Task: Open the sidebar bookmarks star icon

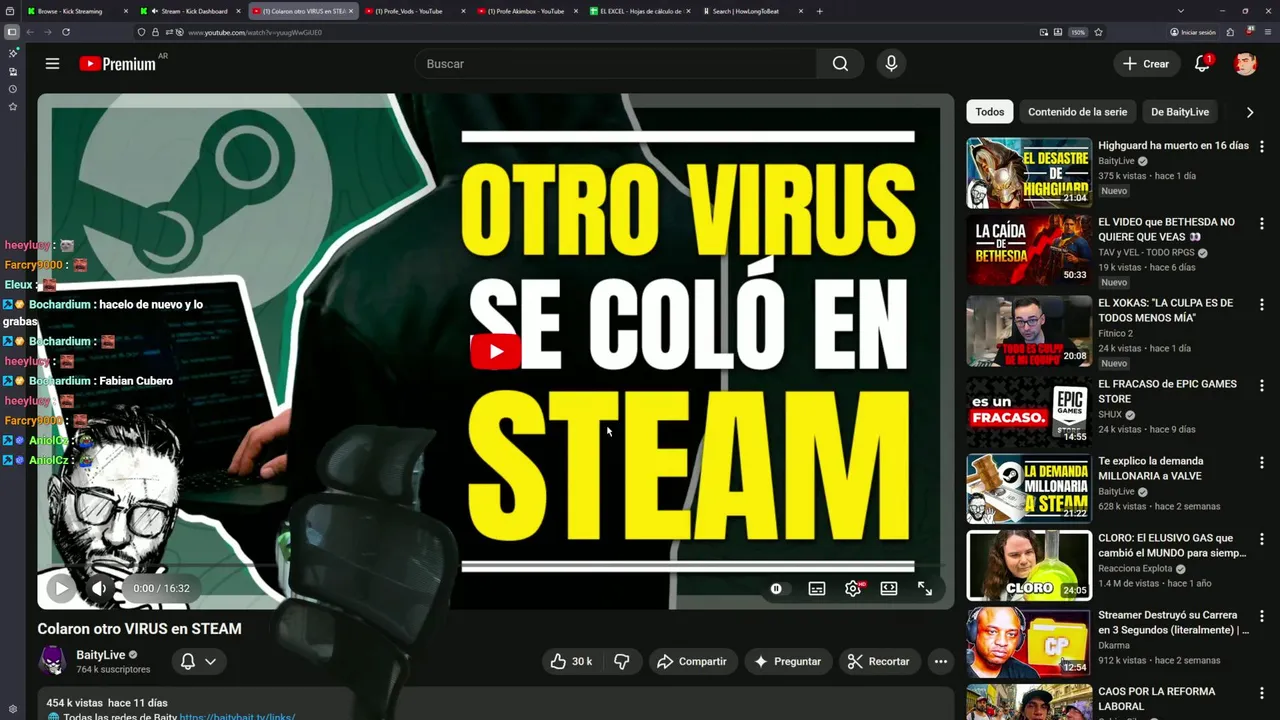Action: [x=12, y=107]
